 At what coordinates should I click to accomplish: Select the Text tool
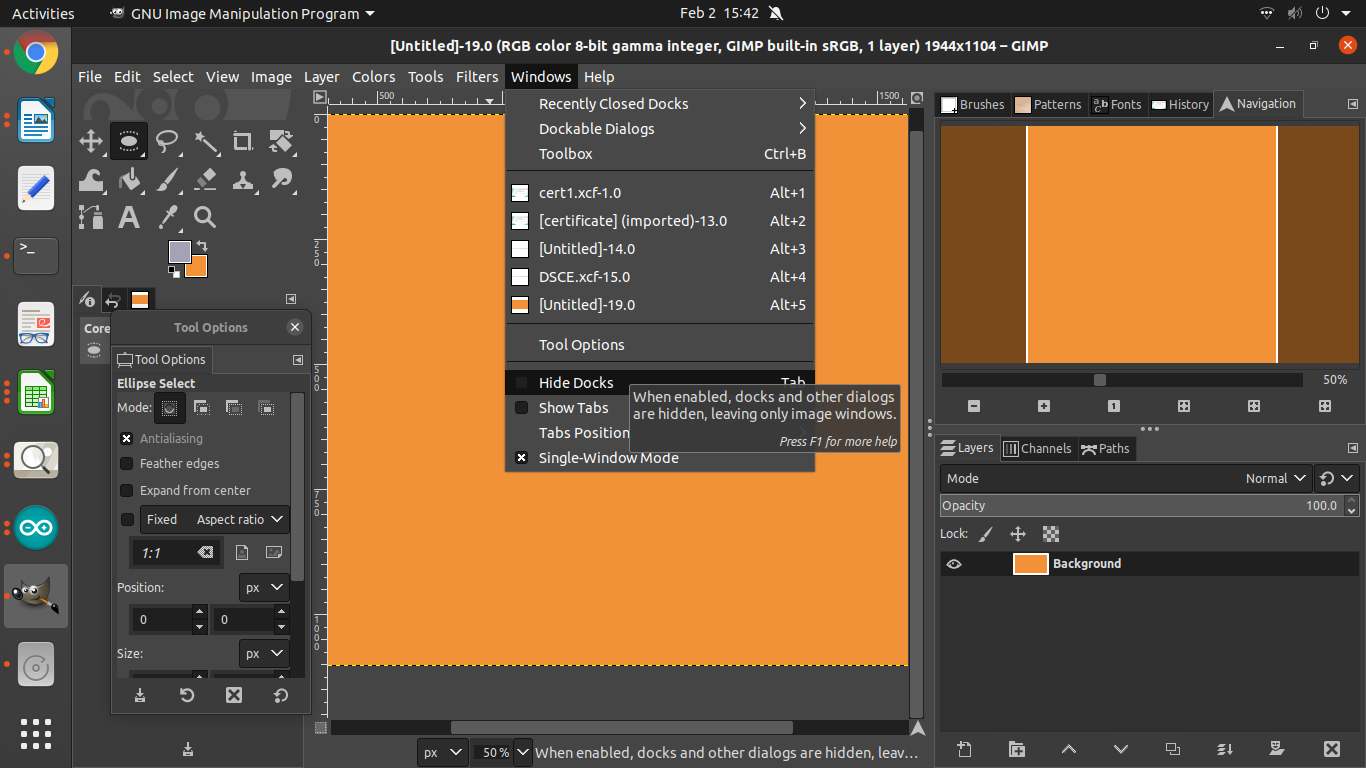pos(129,217)
